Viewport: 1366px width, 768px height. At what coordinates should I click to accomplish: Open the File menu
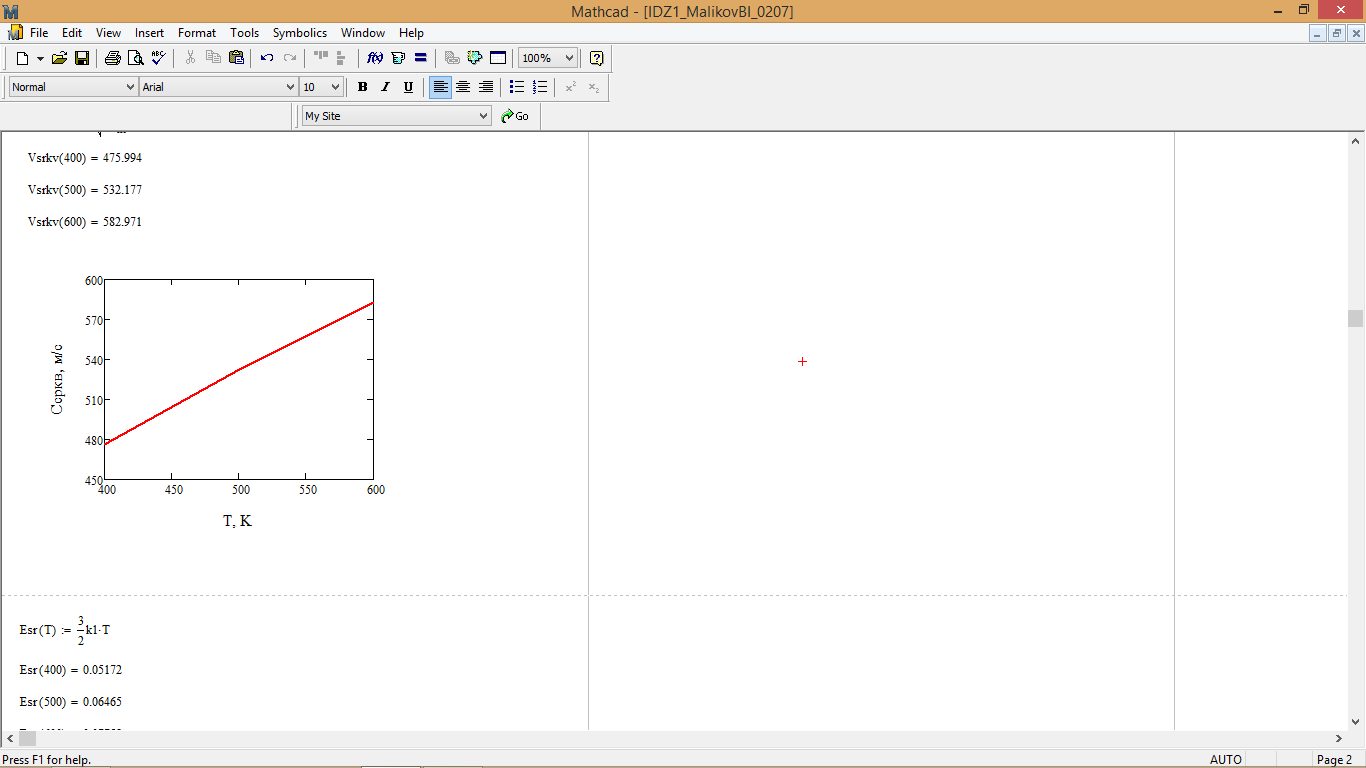39,33
